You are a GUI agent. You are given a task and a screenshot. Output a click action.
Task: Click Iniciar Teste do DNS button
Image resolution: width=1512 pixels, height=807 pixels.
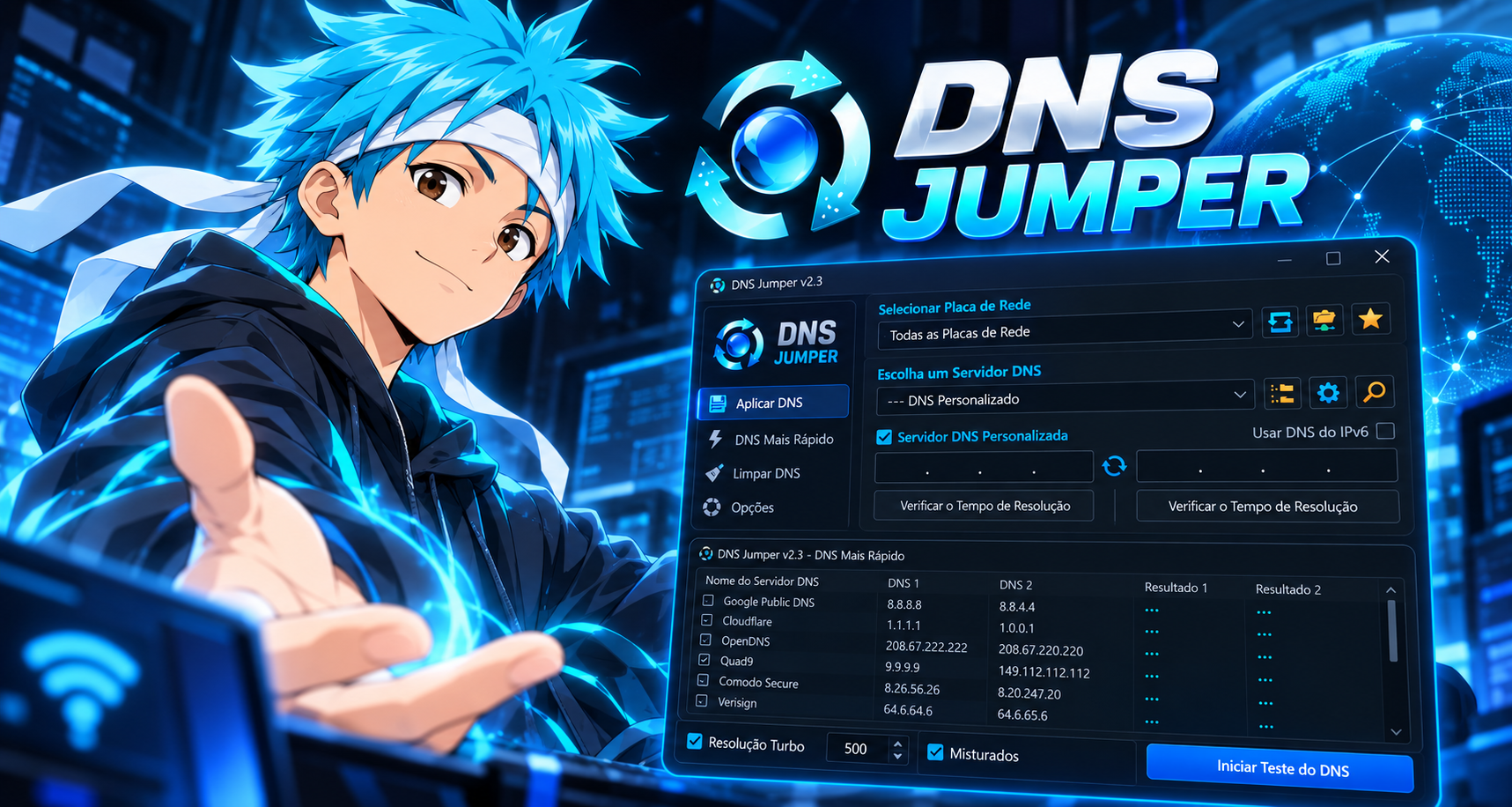tap(1281, 768)
